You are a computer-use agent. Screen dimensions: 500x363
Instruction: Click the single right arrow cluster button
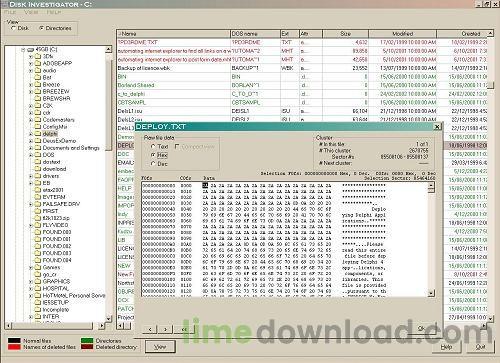click(165, 329)
